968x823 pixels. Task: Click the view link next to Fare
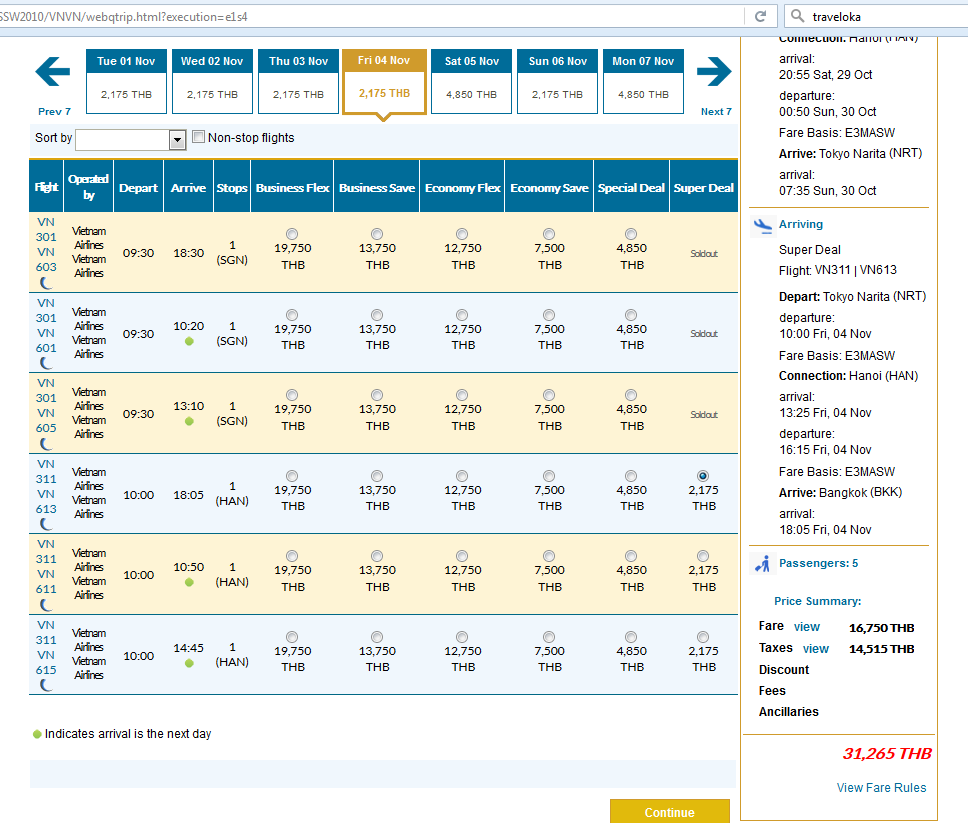coord(806,627)
